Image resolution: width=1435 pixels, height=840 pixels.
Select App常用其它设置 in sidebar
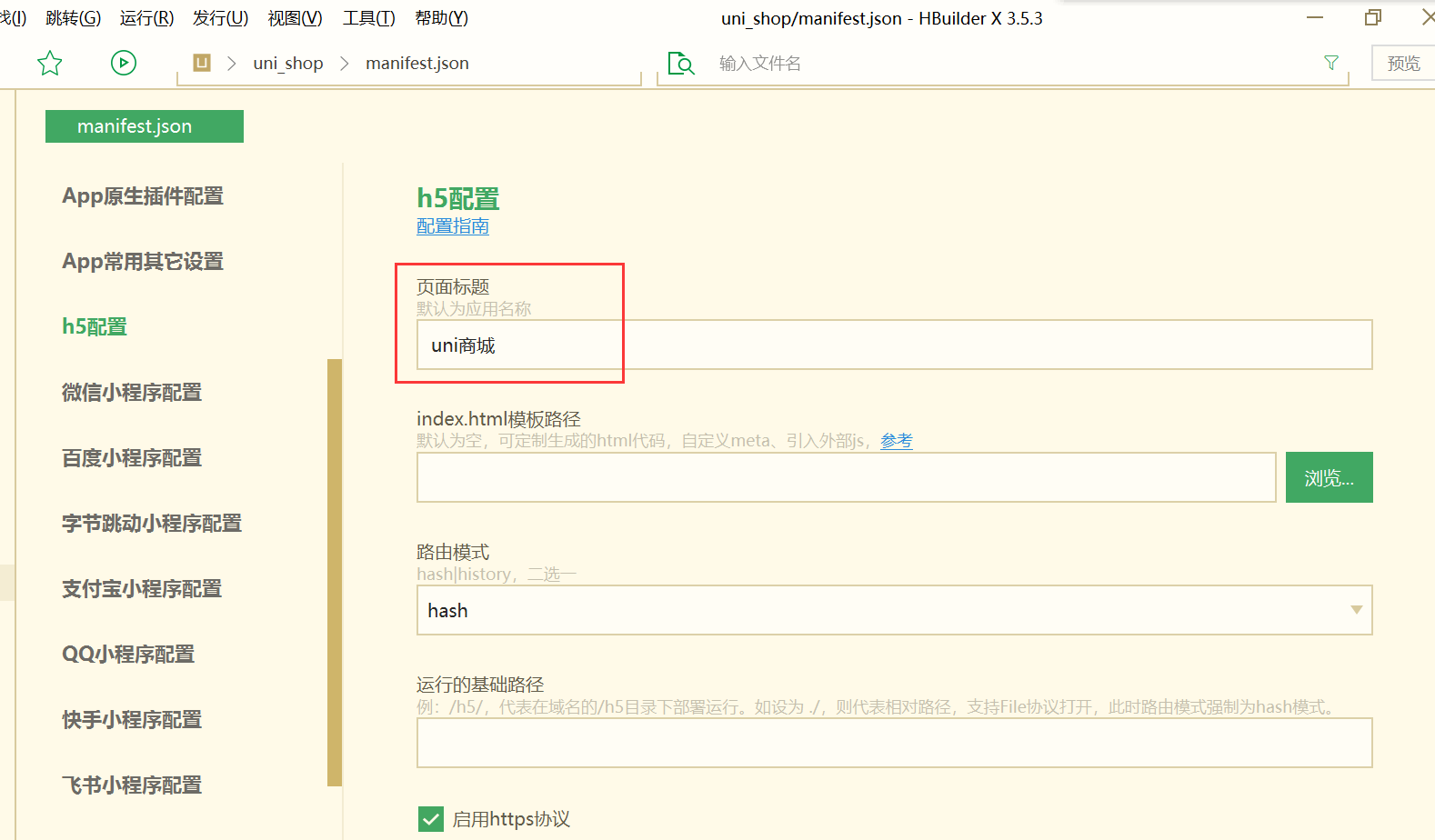pos(143,262)
